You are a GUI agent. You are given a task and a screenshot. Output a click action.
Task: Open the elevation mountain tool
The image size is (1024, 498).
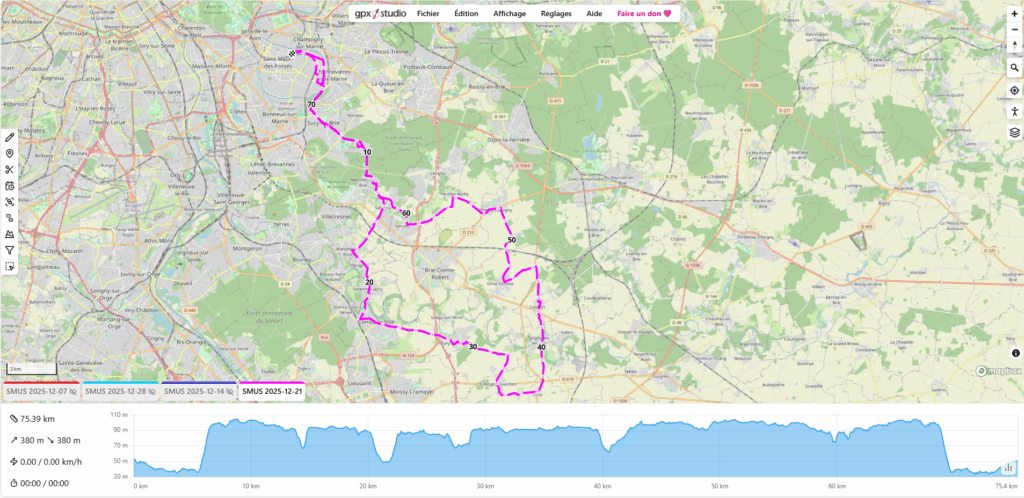coord(10,233)
